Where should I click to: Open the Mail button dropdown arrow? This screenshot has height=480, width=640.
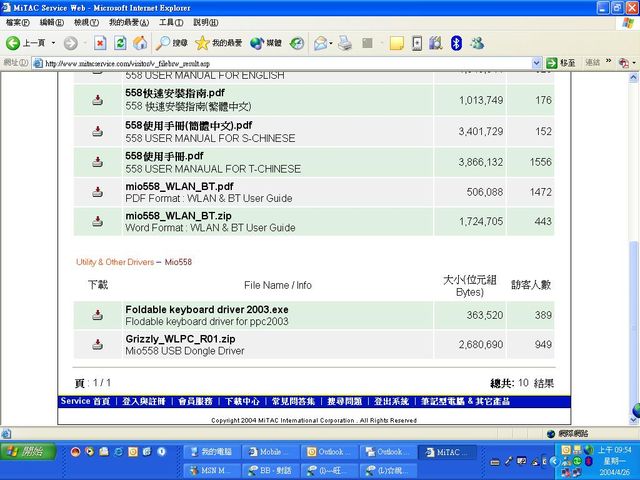click(331, 43)
